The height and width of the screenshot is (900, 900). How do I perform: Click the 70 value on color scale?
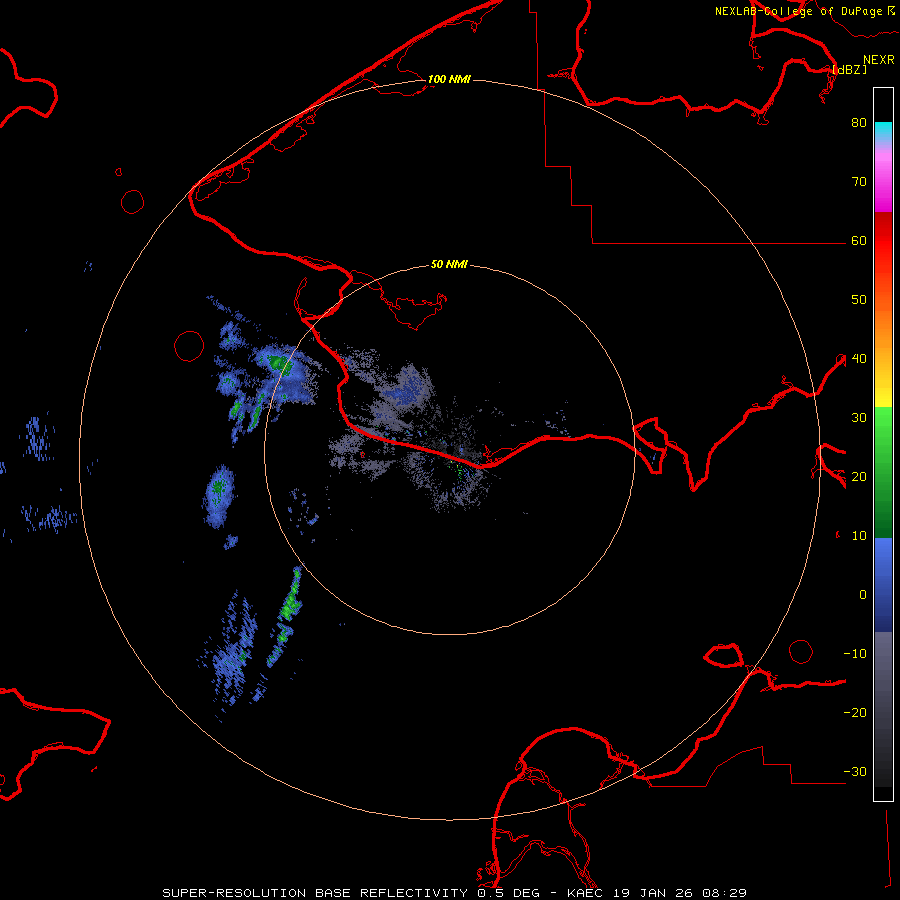click(859, 182)
